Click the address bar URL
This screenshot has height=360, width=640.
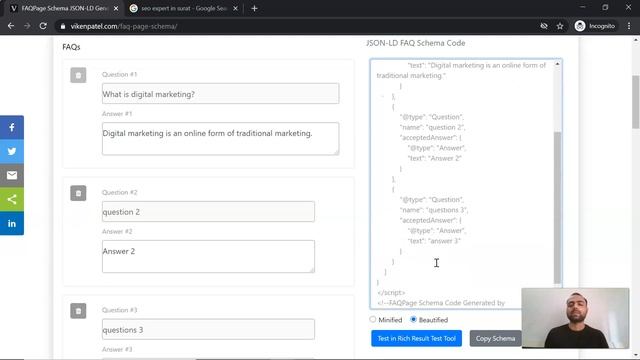(124, 26)
